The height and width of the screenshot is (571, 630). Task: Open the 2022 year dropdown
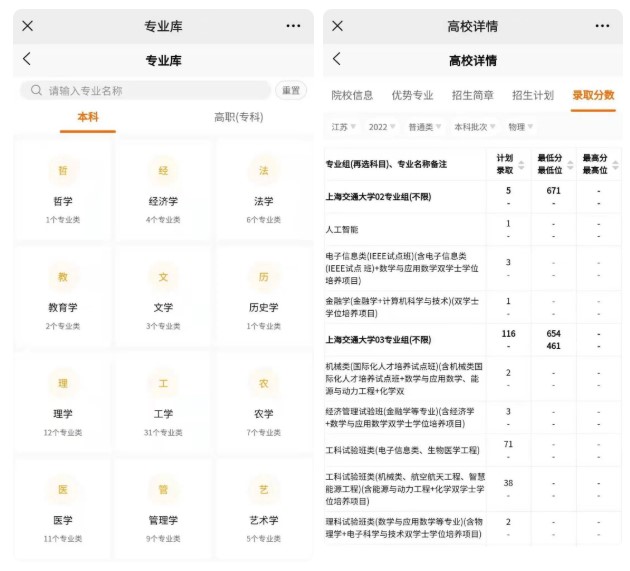click(381, 127)
